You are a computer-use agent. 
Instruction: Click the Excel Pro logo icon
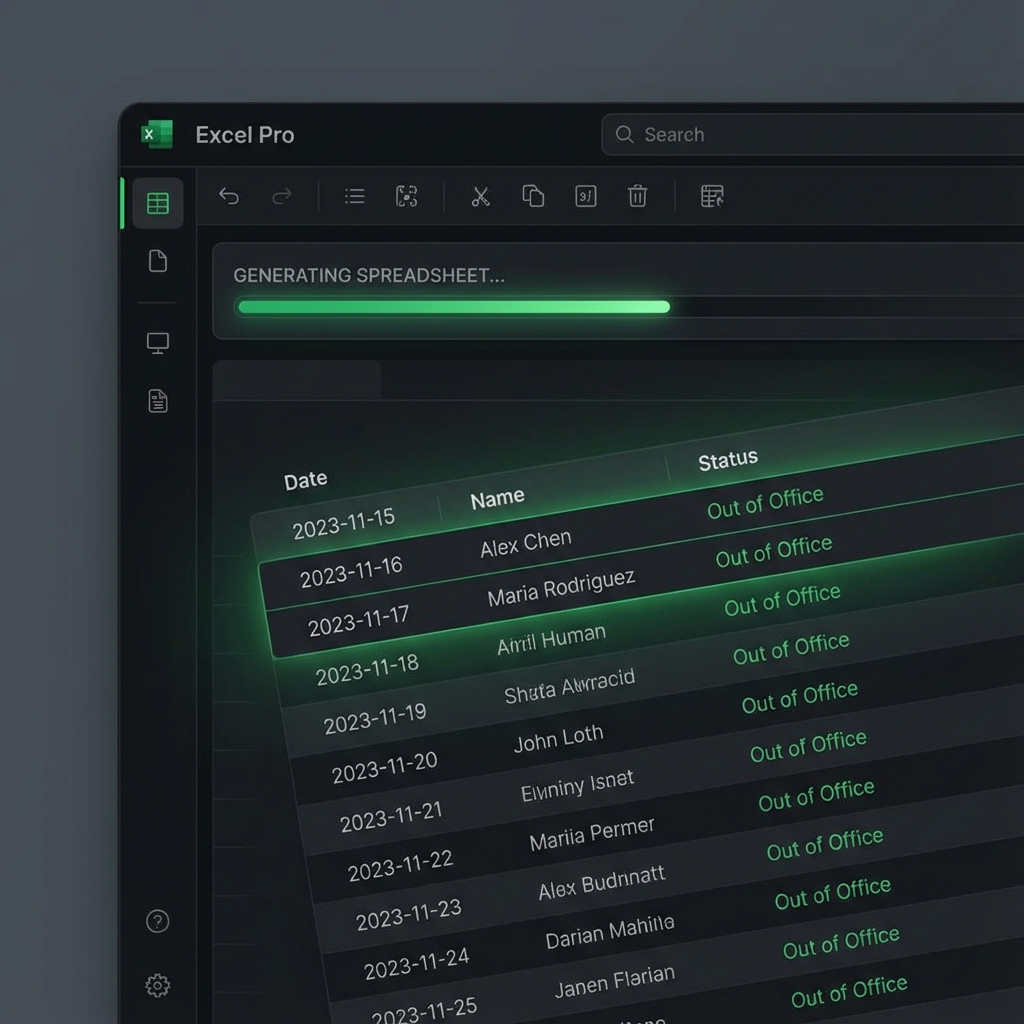[x=155, y=133]
